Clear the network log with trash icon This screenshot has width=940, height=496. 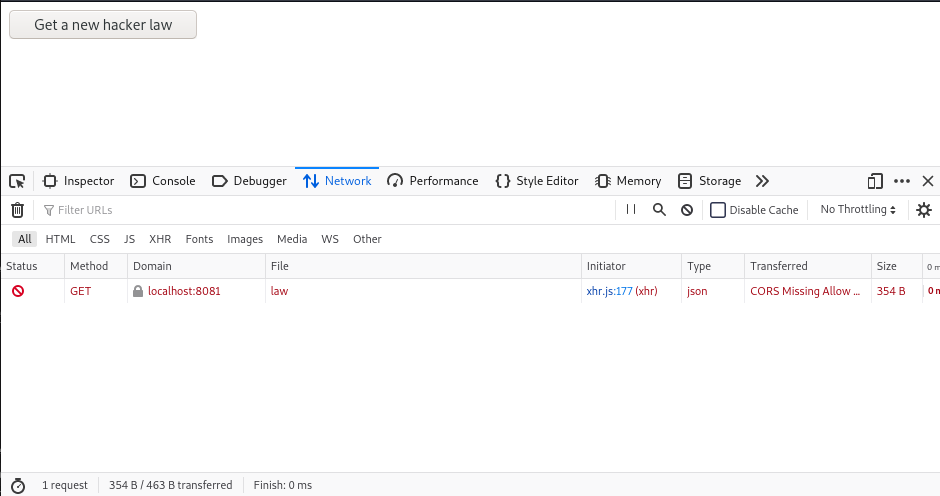[17, 210]
